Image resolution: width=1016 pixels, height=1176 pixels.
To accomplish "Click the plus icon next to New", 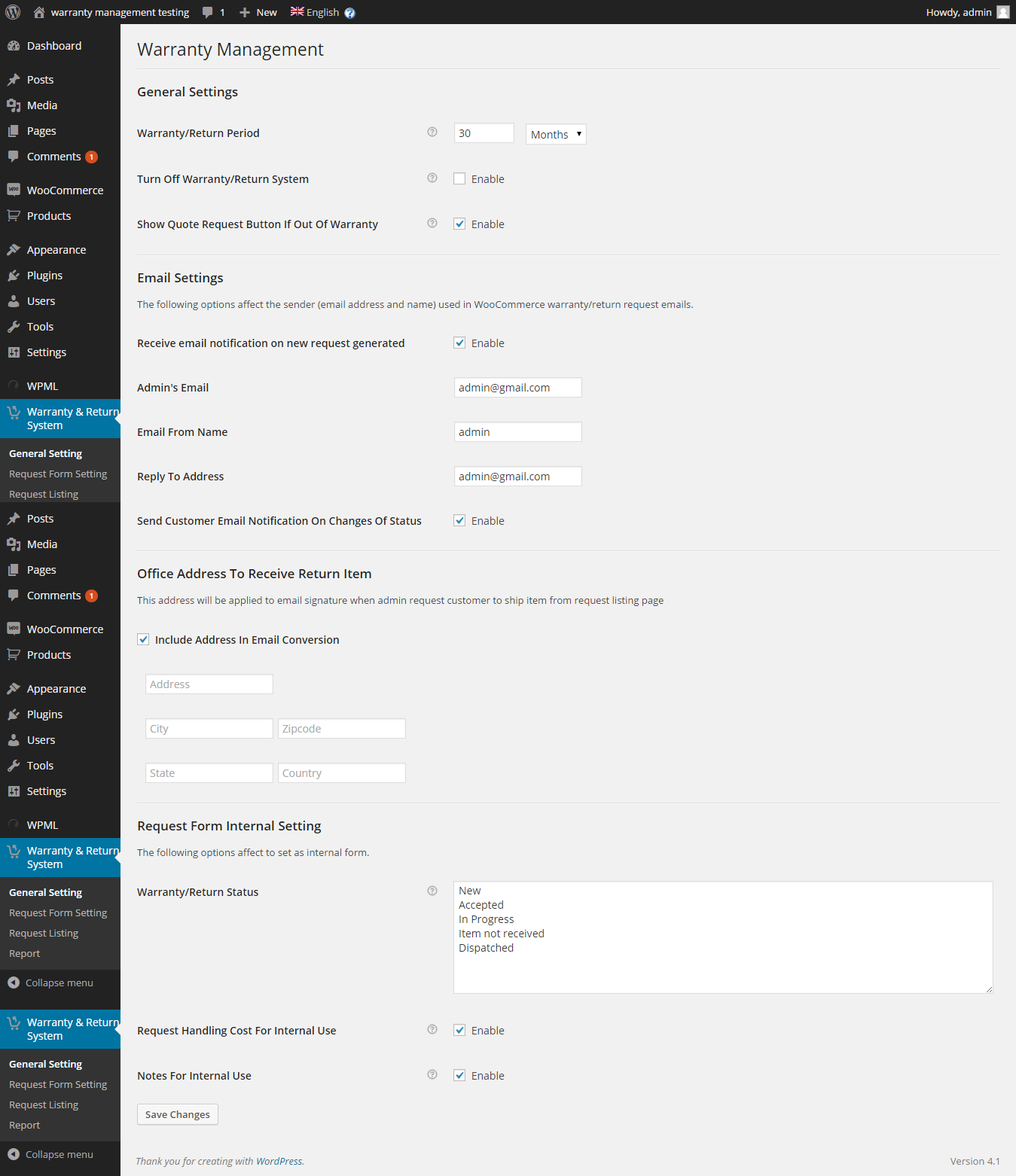I will 245,12.
